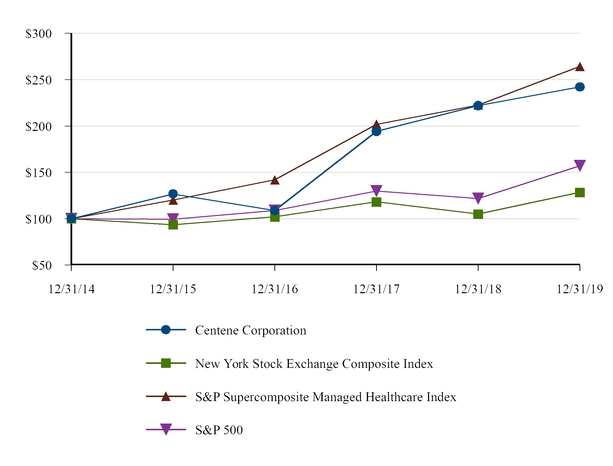Select the Managed Healthcare triangle at 12/31/19
613x466 pixels.
tap(580, 67)
